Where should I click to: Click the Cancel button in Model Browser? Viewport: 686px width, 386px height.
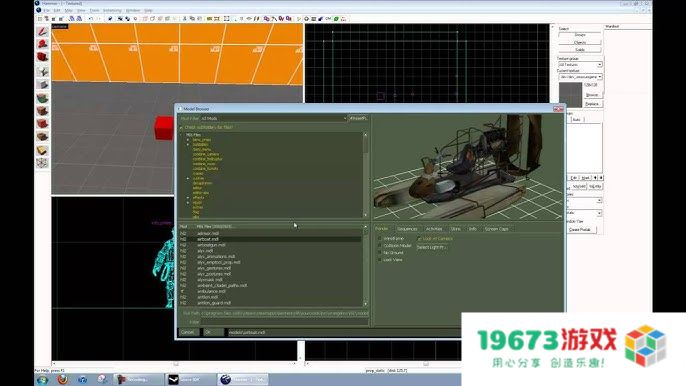(188, 332)
